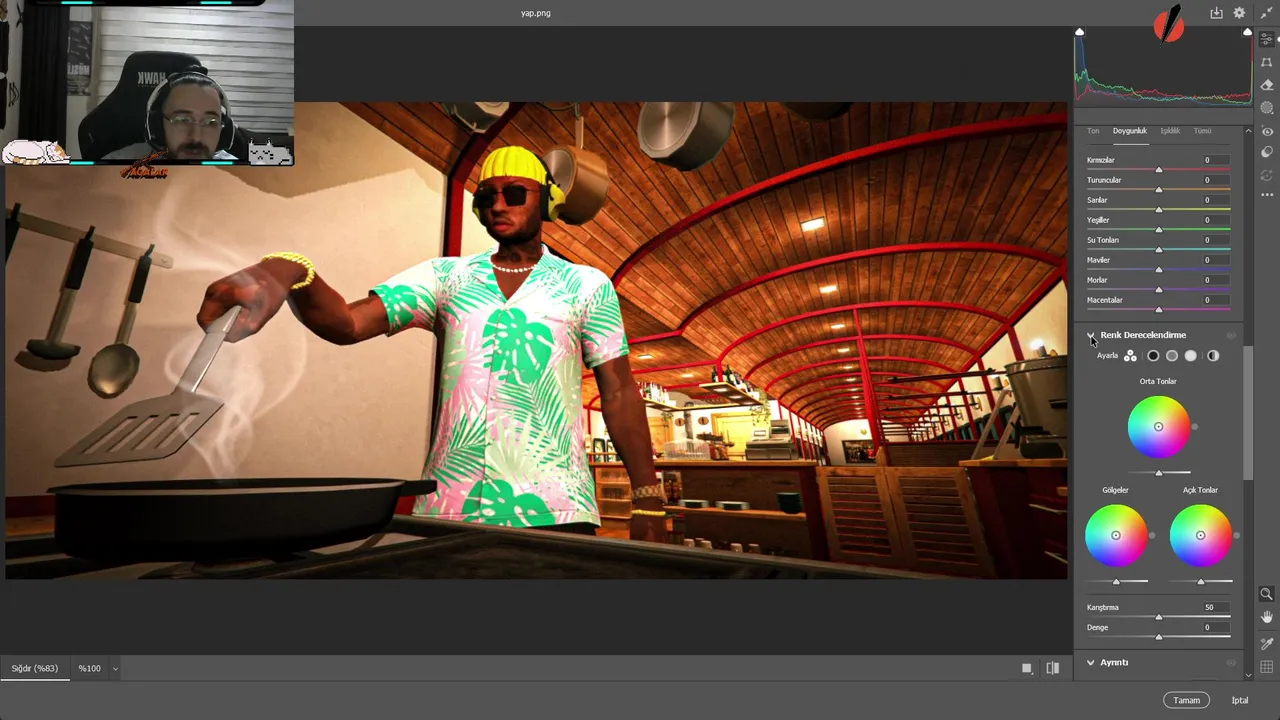Show Global color wheel view
The height and width of the screenshot is (720, 1280).
[1213, 356]
